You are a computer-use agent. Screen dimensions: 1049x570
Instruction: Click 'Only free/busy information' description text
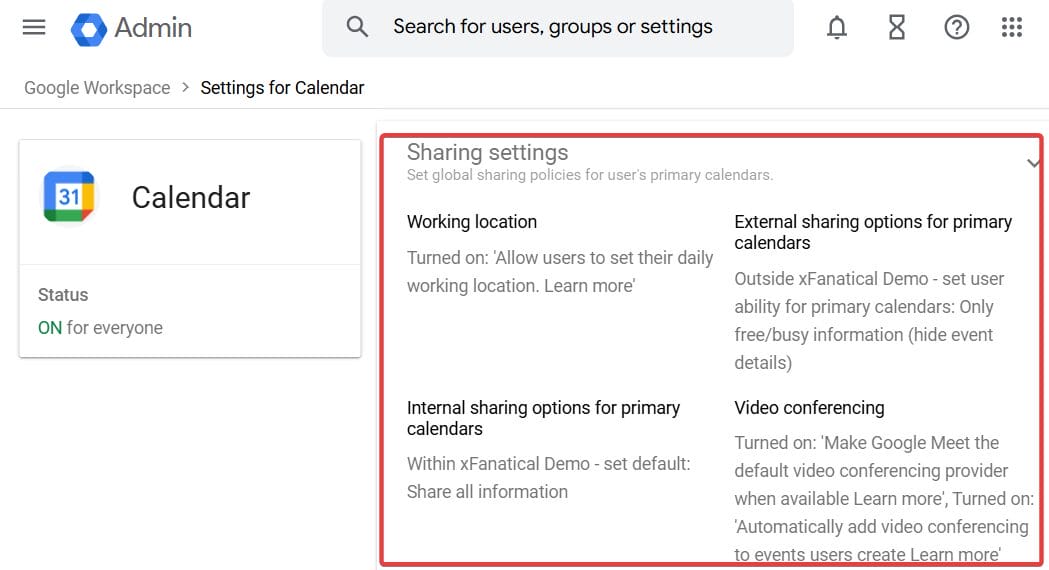pyautogui.click(x=864, y=335)
